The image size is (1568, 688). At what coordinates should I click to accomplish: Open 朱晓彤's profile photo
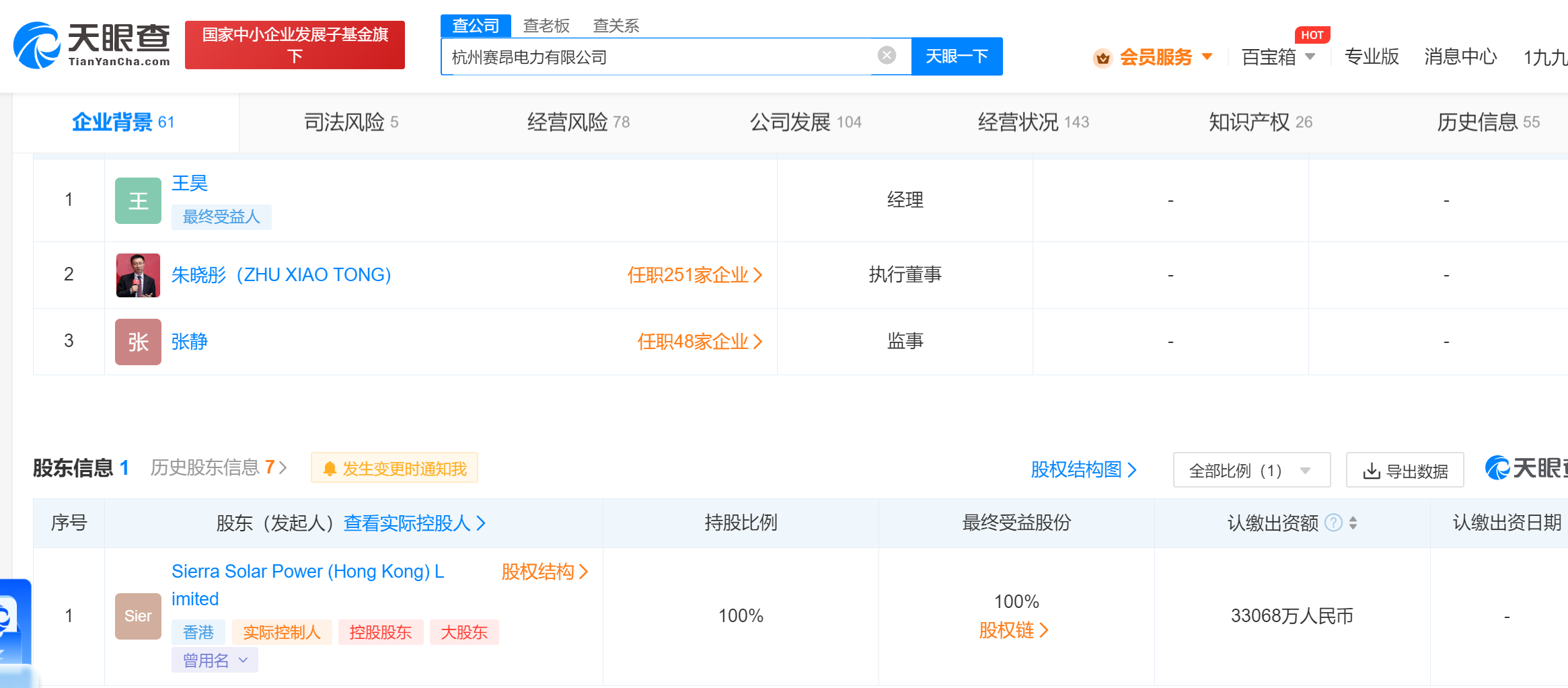138,275
